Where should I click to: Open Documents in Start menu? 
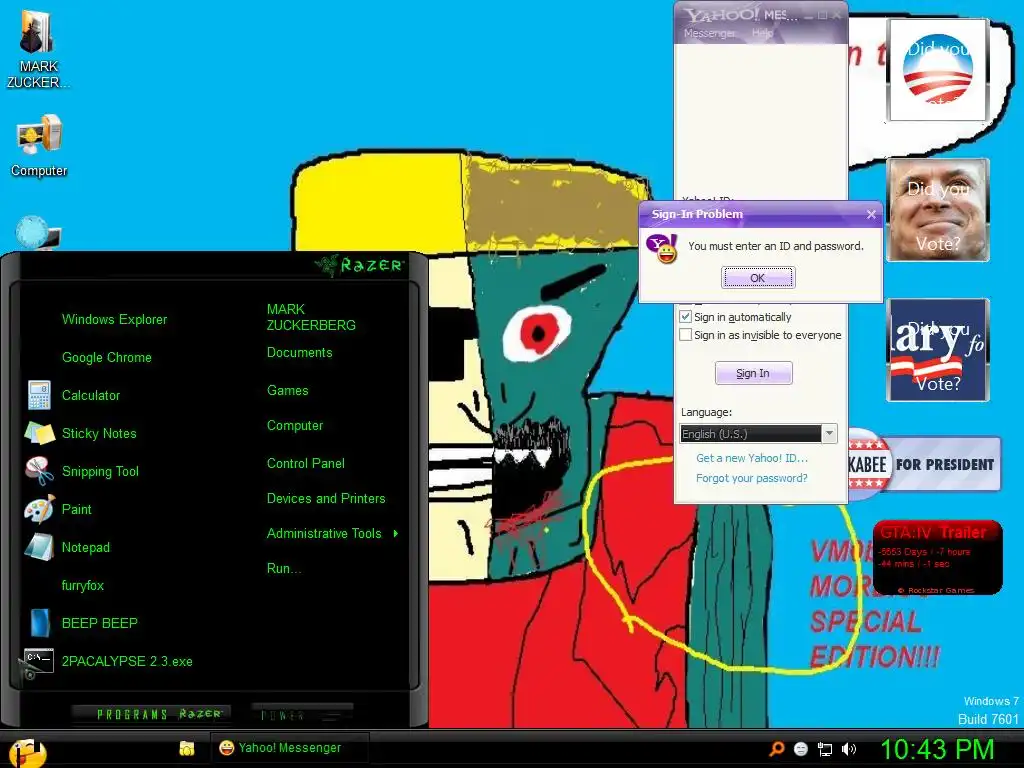(299, 353)
